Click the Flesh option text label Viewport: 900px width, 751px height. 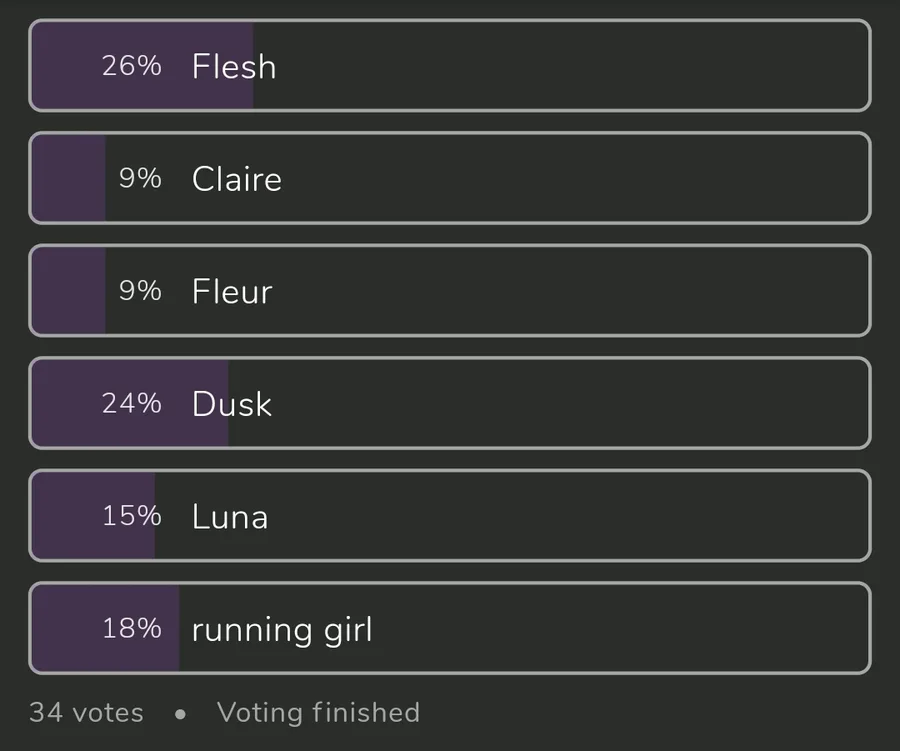pyautogui.click(x=234, y=67)
